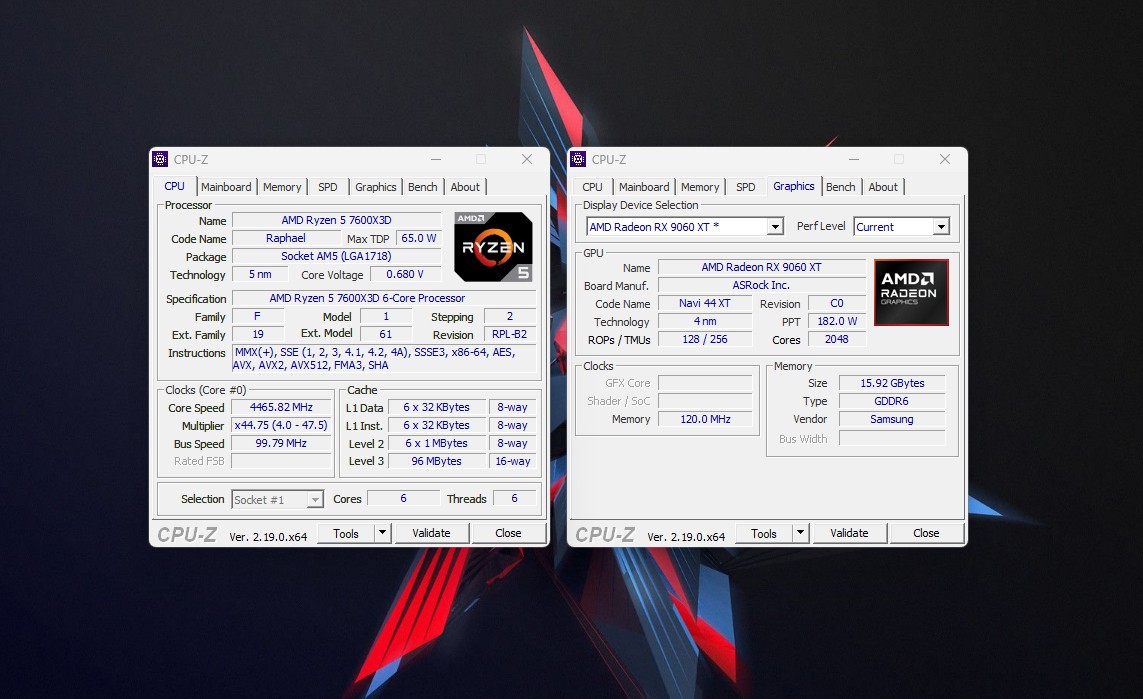Click the Specification field text
This screenshot has width=1143, height=699.
(x=384, y=298)
